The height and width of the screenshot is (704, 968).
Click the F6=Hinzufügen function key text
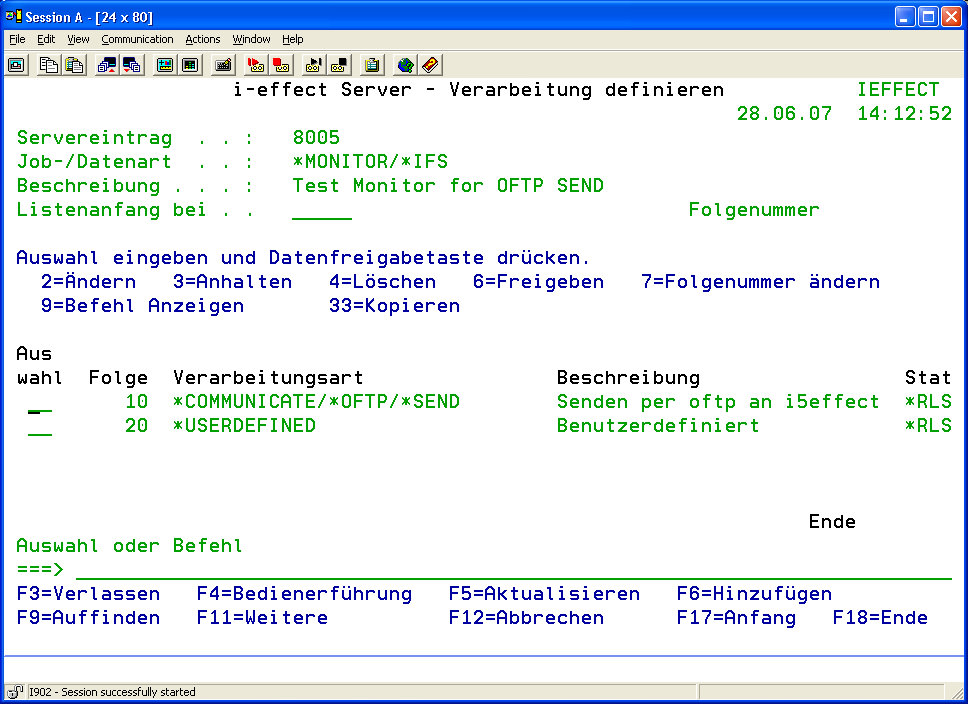(754, 594)
